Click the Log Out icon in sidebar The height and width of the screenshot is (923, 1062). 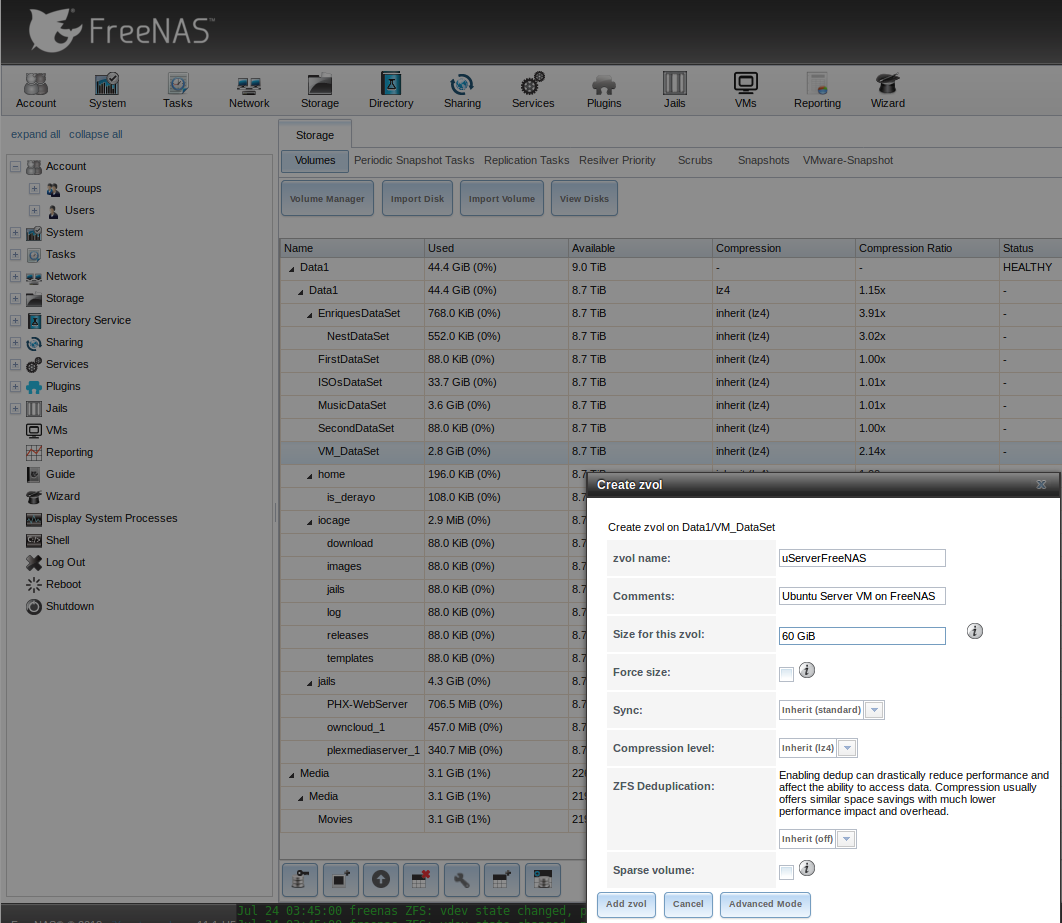tap(34, 562)
